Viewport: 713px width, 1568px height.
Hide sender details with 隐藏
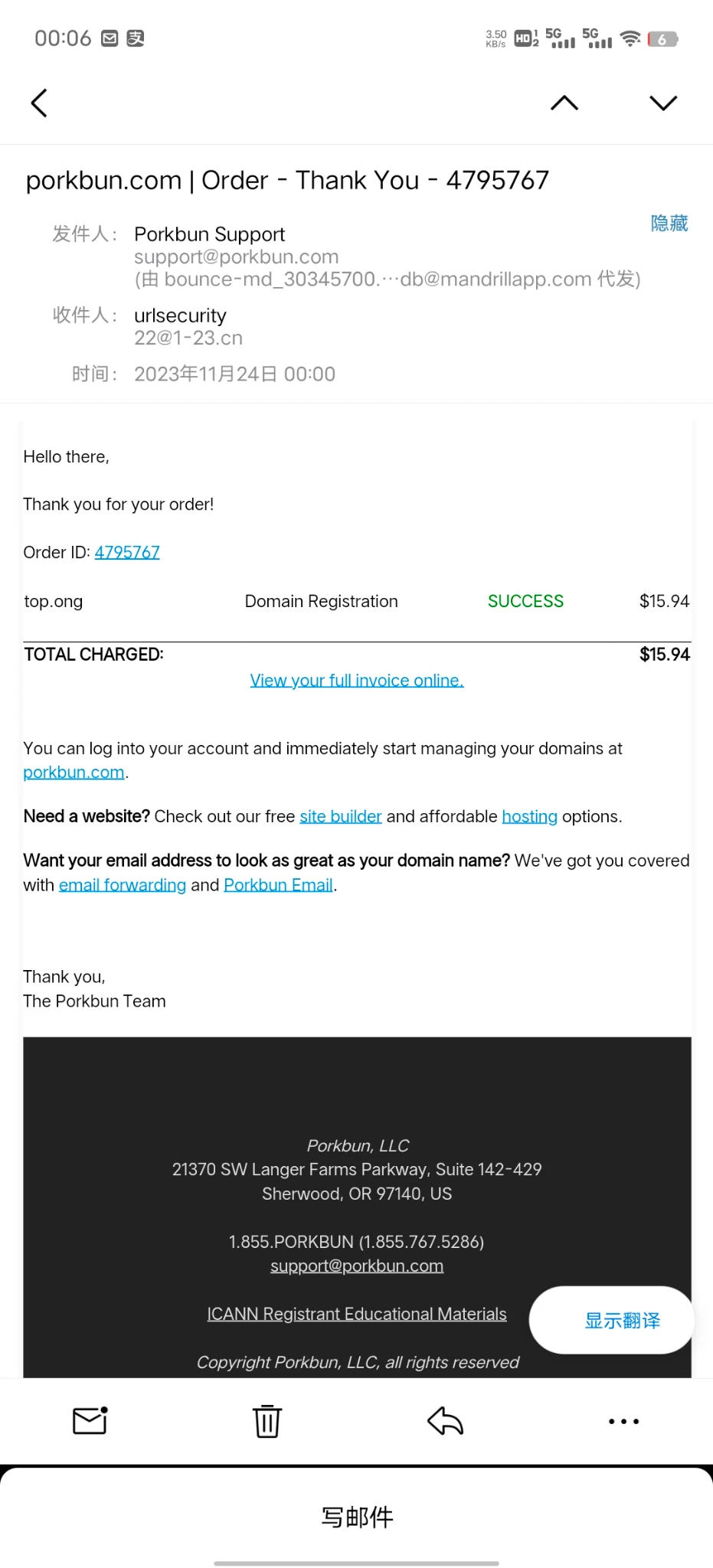click(669, 224)
